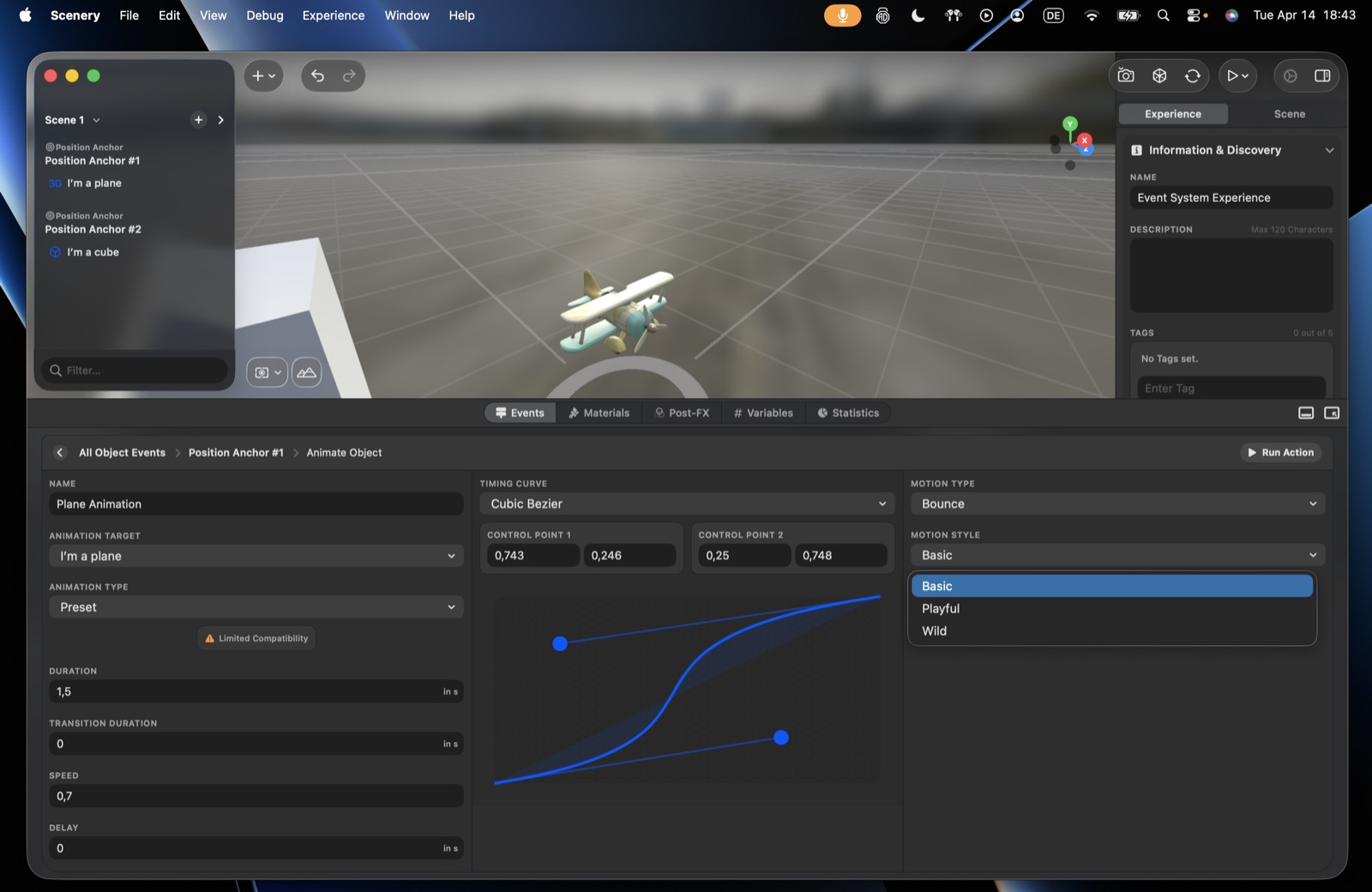Open the Timing Curve Cubic Bezier dropdown
The height and width of the screenshot is (892, 1372).
pyautogui.click(x=687, y=503)
